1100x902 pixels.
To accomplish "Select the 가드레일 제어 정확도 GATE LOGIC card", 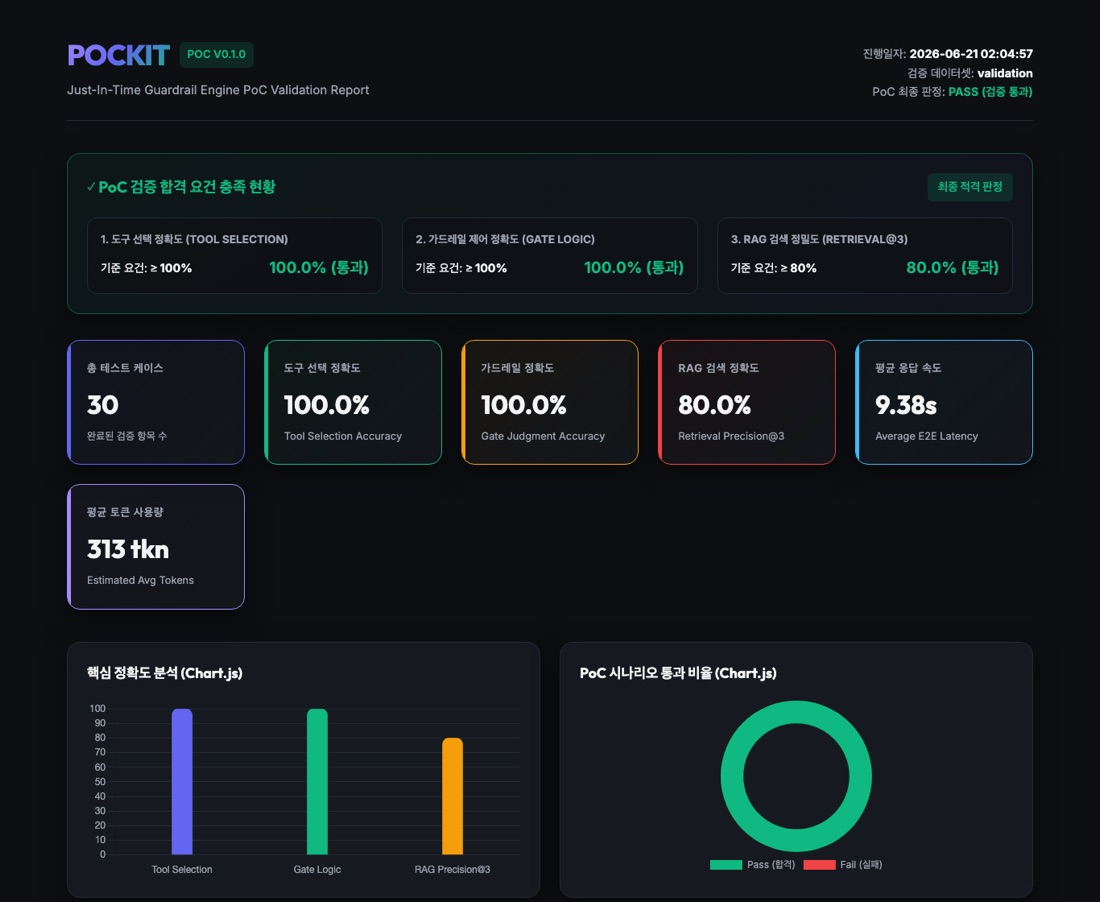I will (549, 255).
